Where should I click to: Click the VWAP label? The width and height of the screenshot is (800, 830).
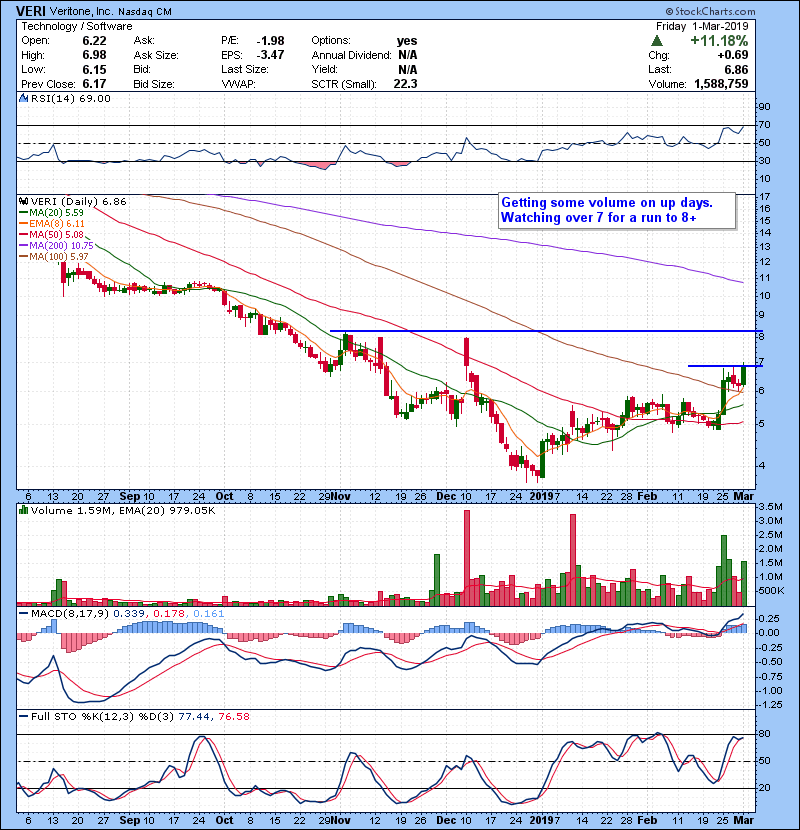238,84
